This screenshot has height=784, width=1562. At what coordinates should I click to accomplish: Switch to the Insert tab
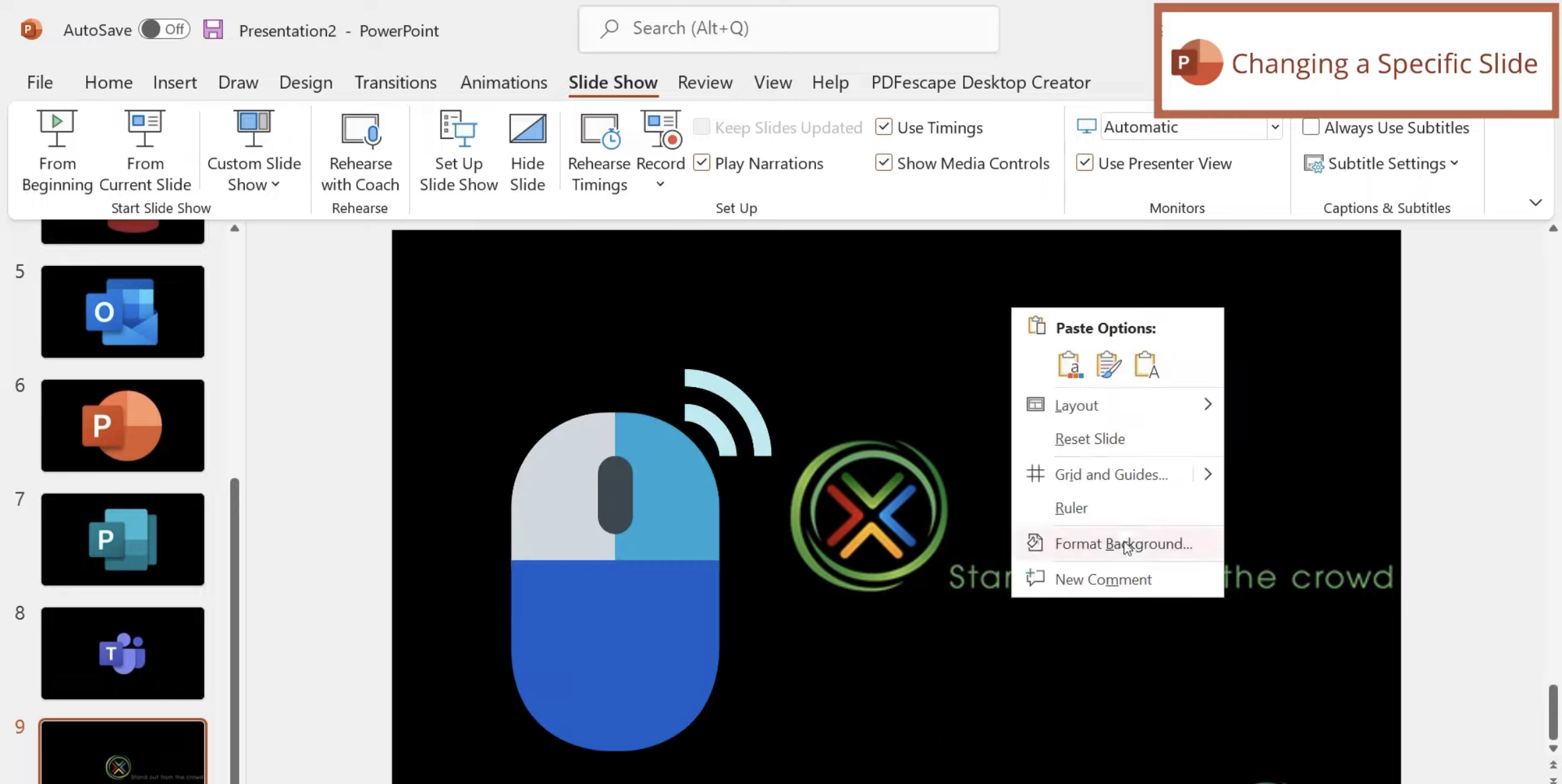(x=175, y=82)
